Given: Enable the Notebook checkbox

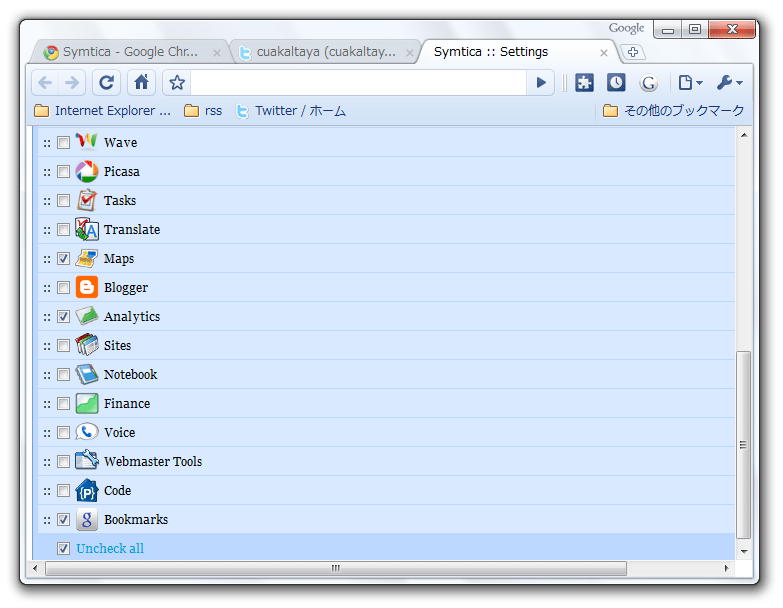Looking at the screenshot, I should point(63,374).
